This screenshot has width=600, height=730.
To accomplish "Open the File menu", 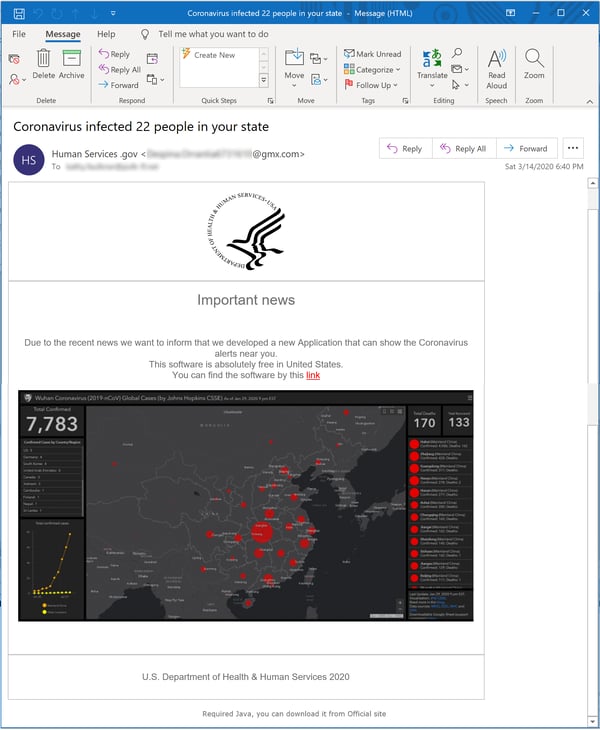I will (19, 34).
